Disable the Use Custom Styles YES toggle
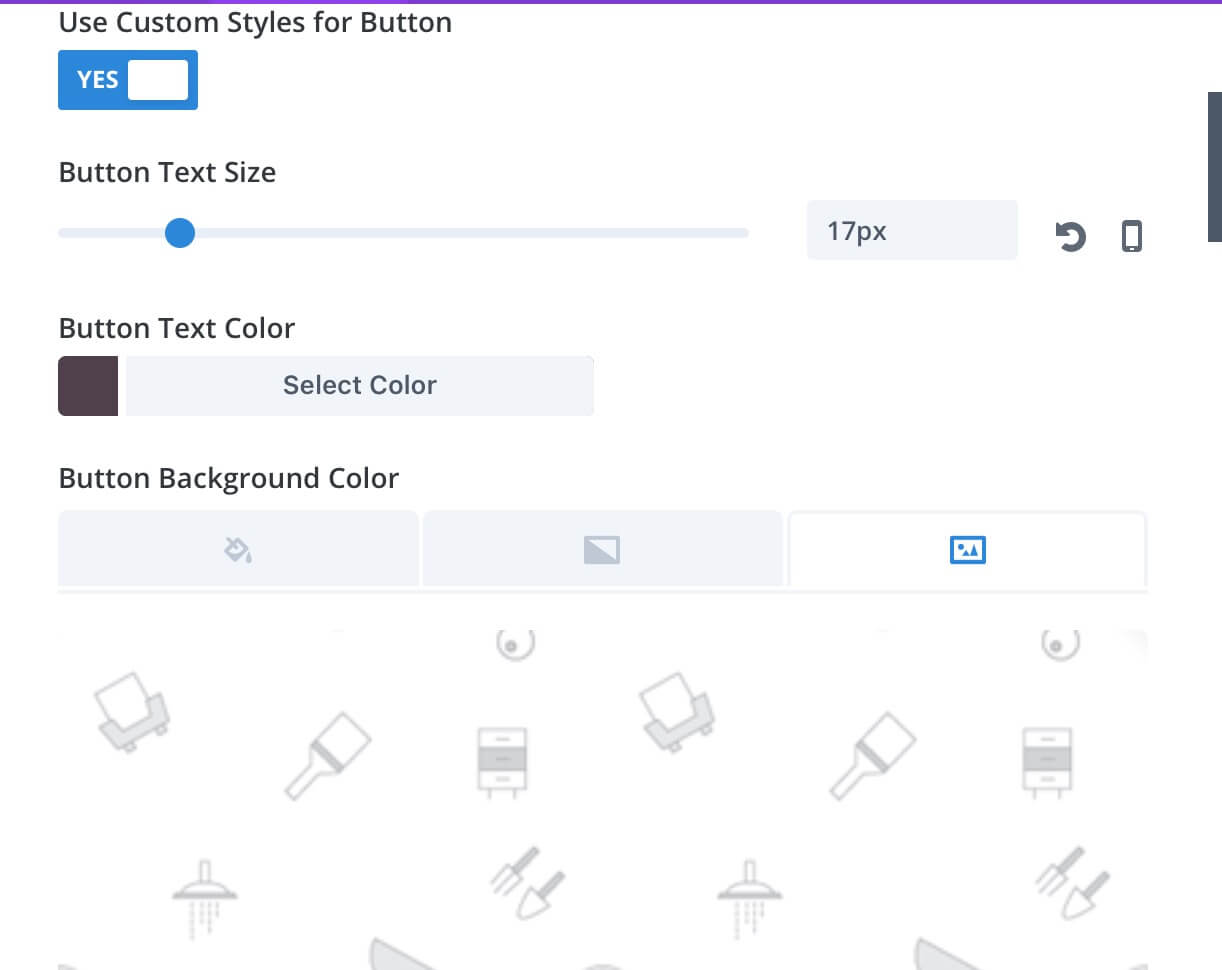Screen dimensions: 1222x970 point(128,80)
